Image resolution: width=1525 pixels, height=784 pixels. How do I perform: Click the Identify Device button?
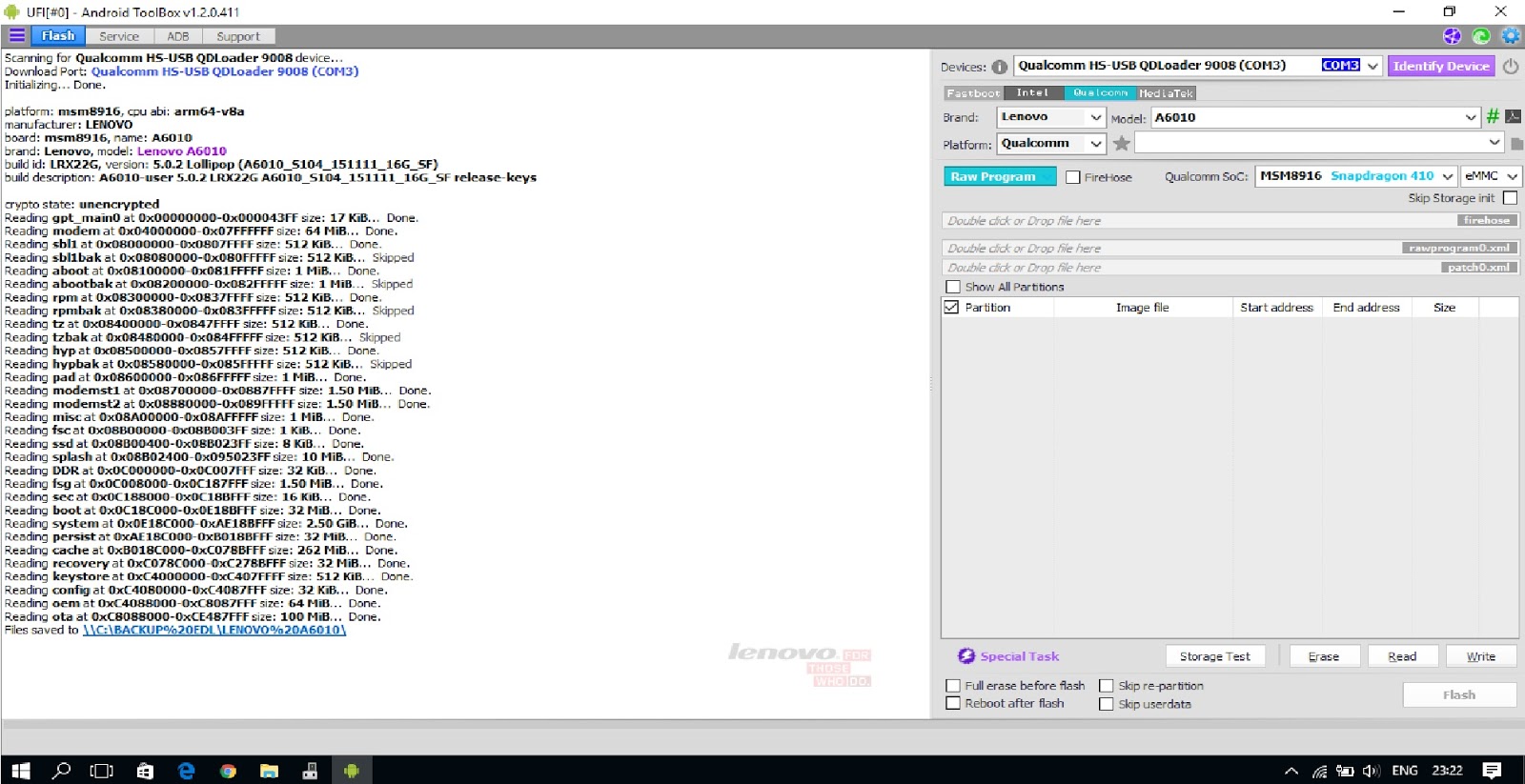click(1440, 66)
